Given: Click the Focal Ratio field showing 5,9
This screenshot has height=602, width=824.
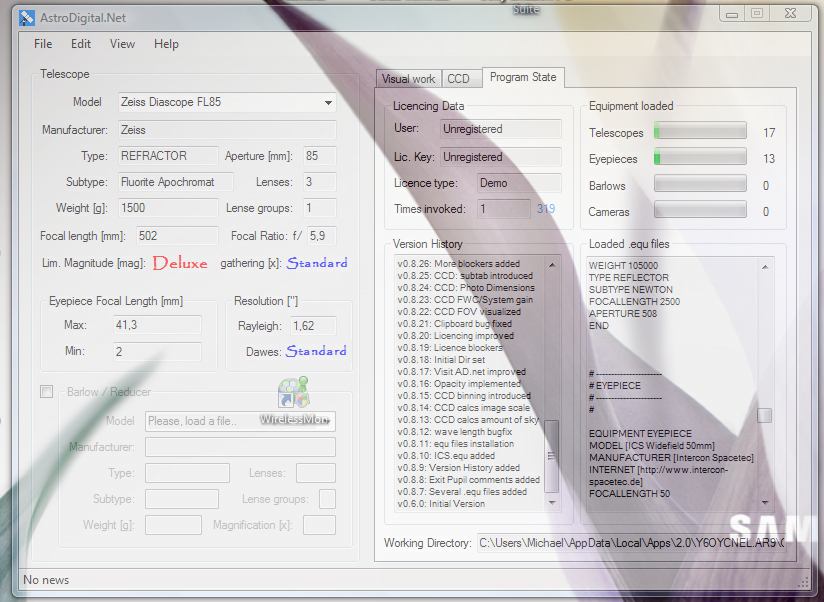Looking at the screenshot, I should click(x=322, y=236).
